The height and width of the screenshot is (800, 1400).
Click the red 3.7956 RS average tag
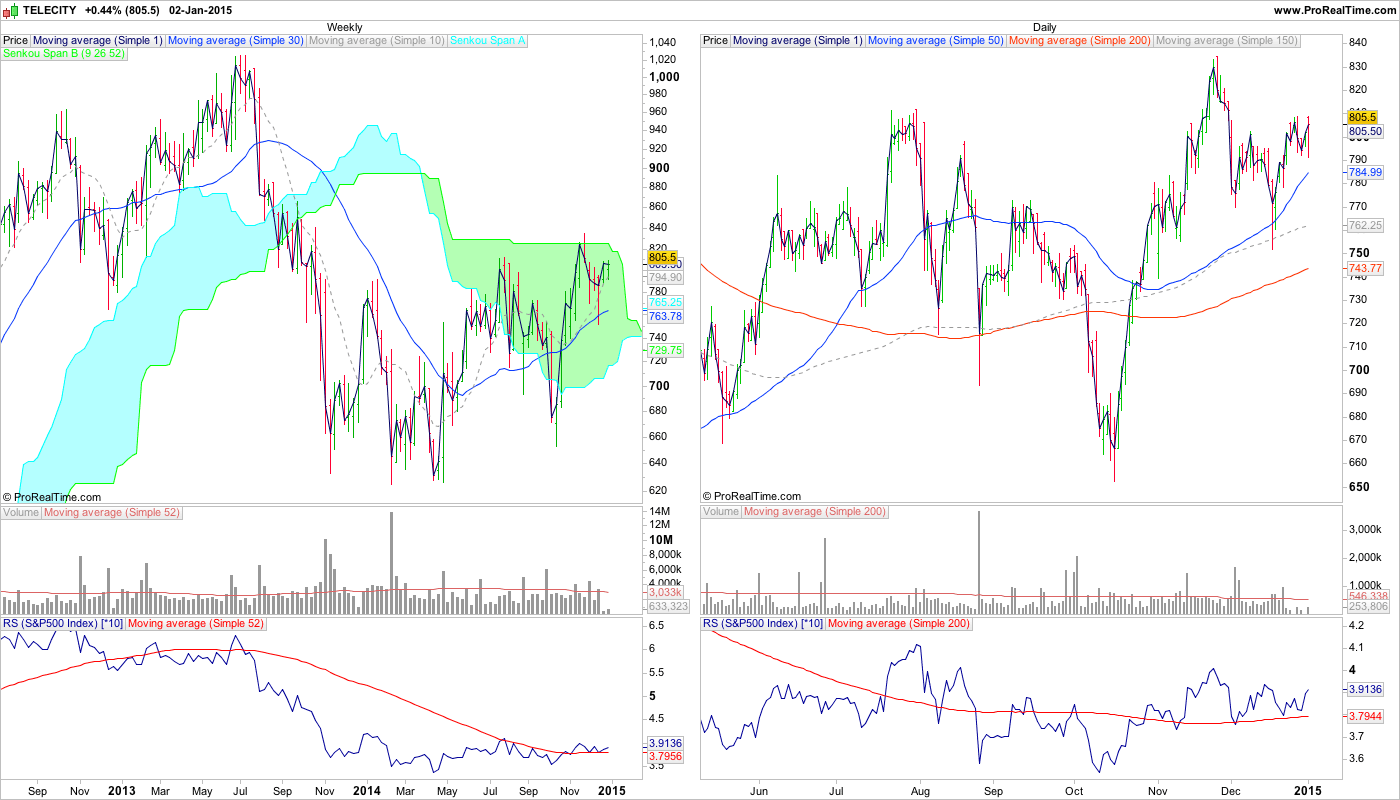(666, 756)
